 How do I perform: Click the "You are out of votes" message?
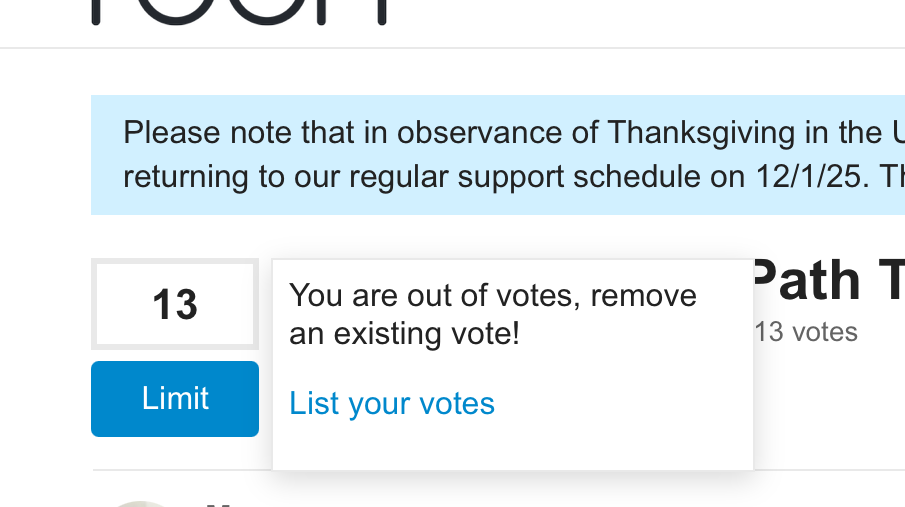click(x=492, y=296)
